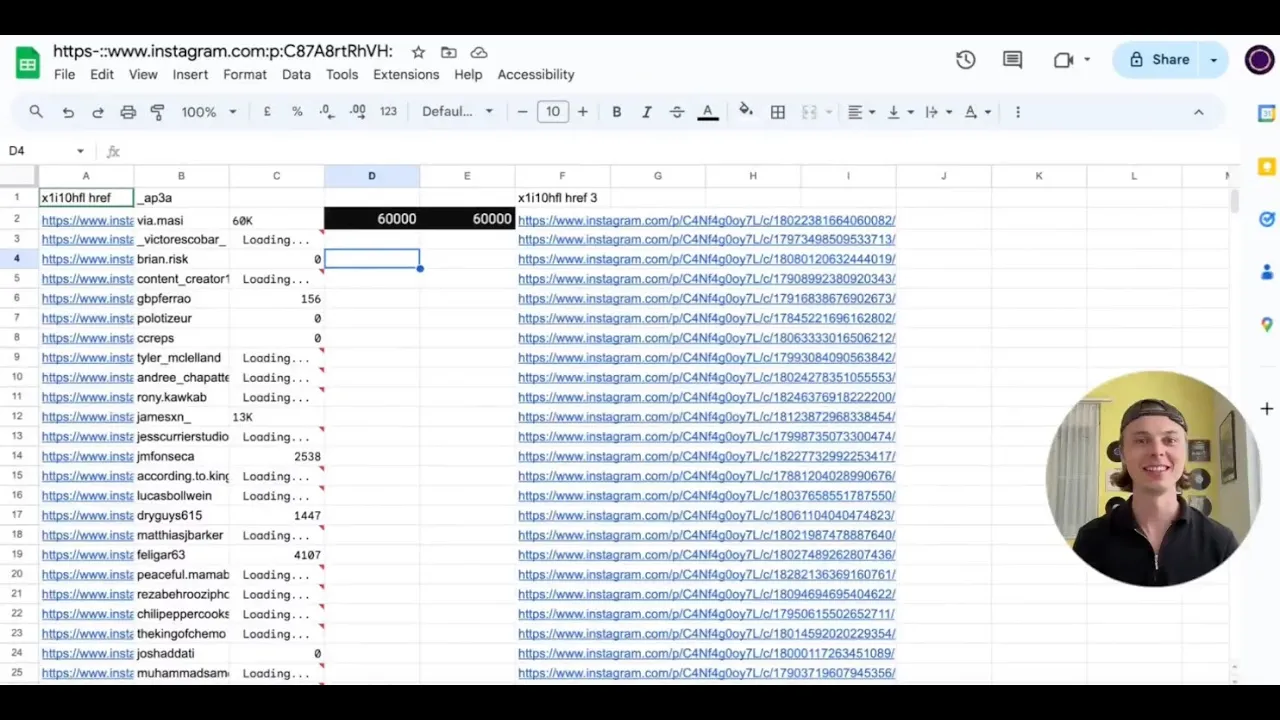
Task: Star this spreadsheet document
Action: [418, 52]
